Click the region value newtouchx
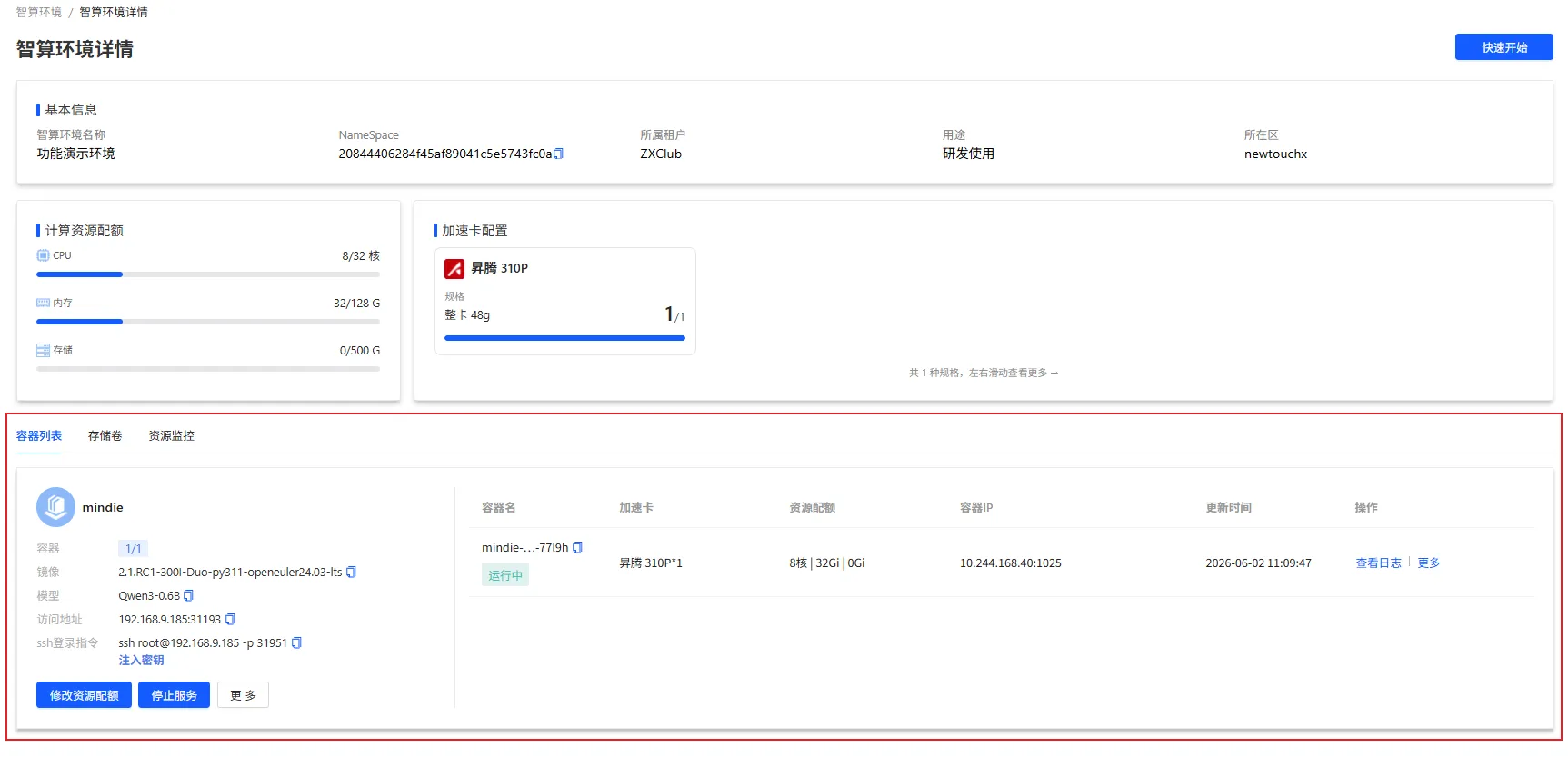 point(1275,154)
